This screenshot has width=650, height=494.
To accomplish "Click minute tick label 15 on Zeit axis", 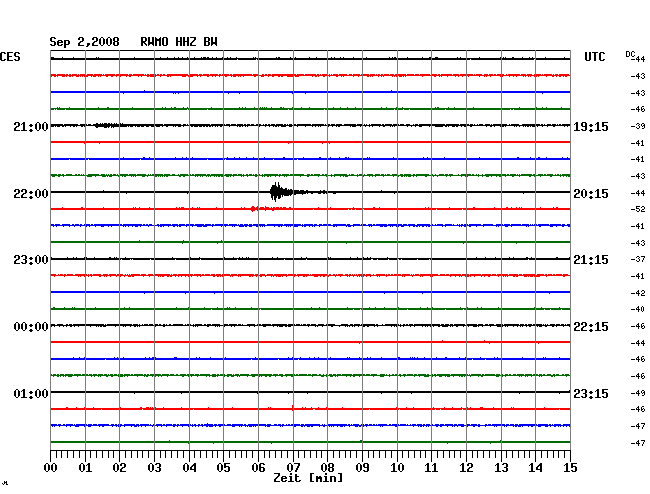I will [570, 468].
